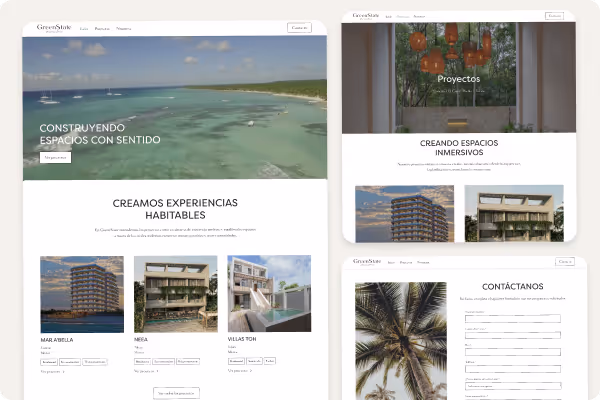Click the Ver proyecto link under the middle project
This screenshot has height=400, width=600.
[146, 371]
